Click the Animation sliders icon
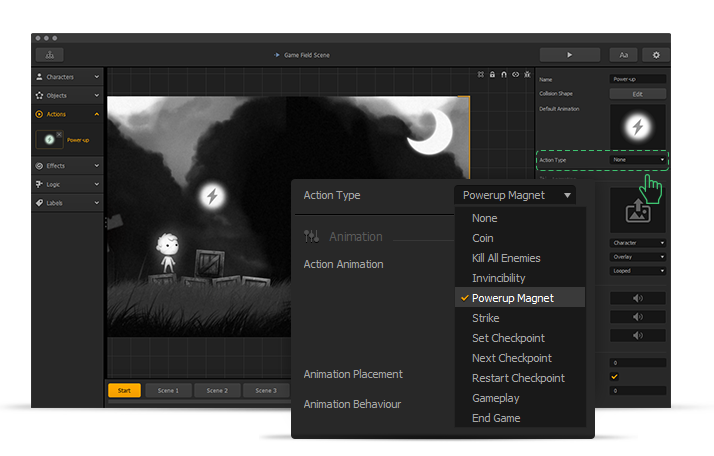Image resolution: width=714 pixels, height=456 pixels. coord(311,236)
